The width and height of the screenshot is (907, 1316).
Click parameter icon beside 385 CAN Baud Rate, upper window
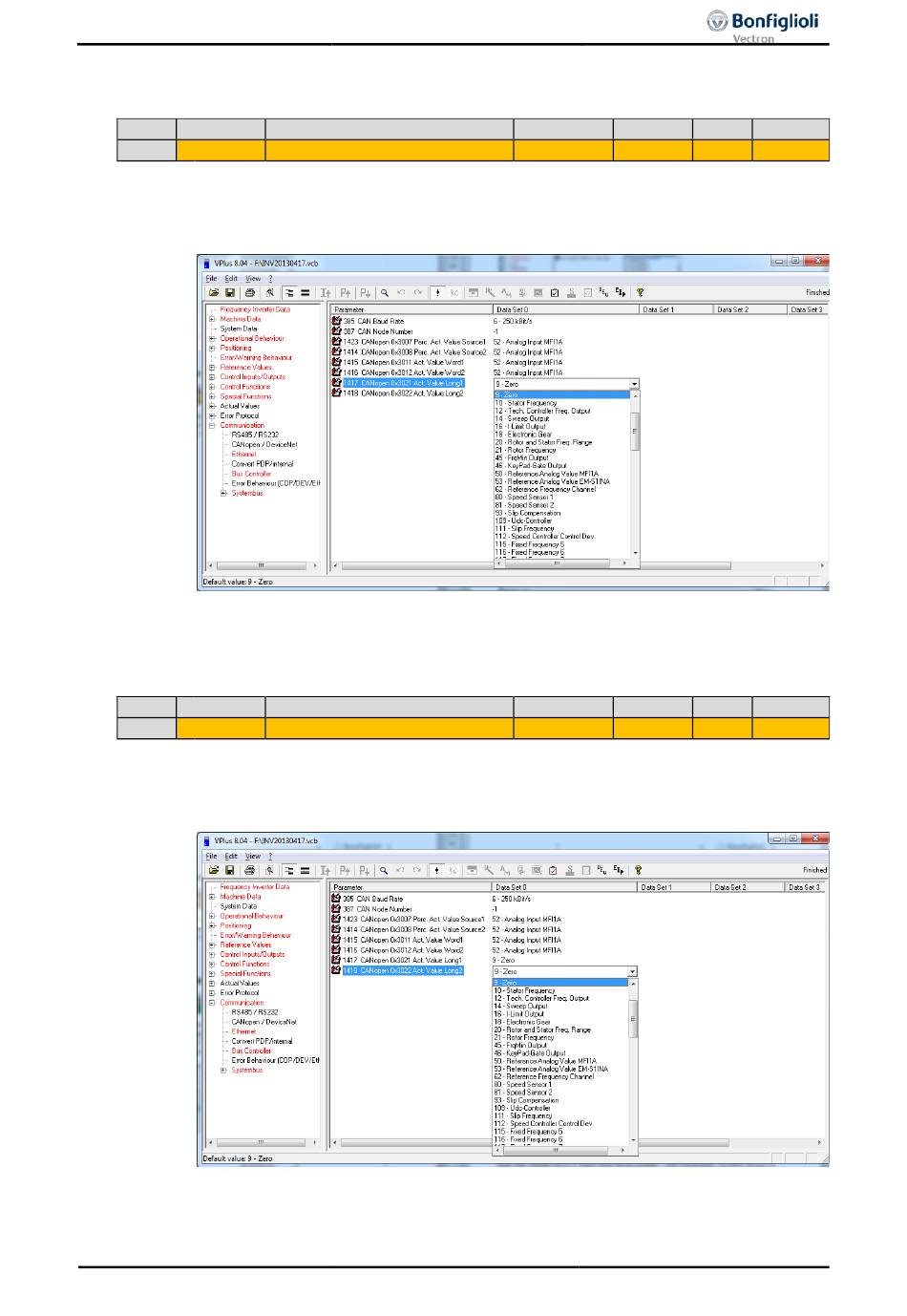click(337, 322)
